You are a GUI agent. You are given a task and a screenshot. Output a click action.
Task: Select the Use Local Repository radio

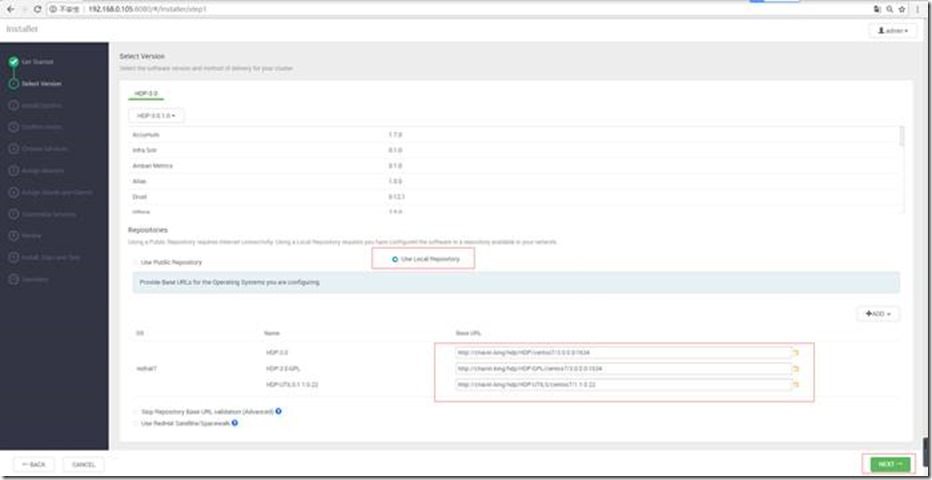coord(395,260)
